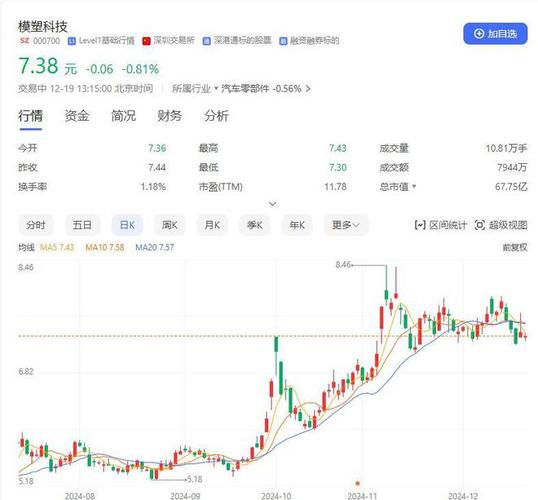Click the stock code 000700

pos(46,41)
